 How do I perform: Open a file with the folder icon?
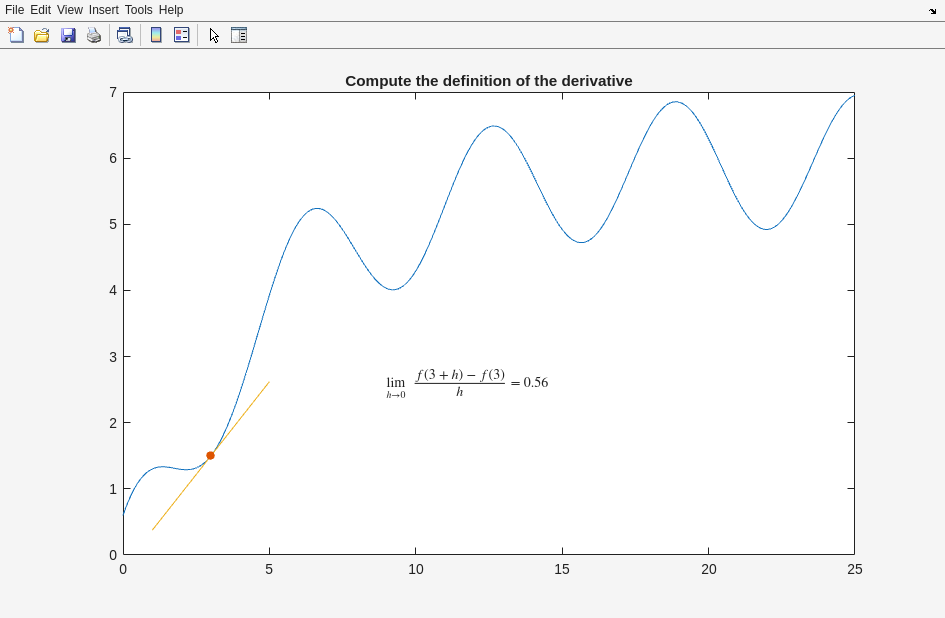coord(42,35)
